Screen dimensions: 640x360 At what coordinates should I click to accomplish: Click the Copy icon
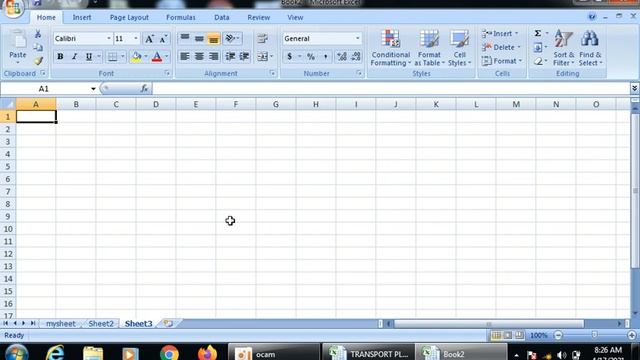(x=38, y=47)
